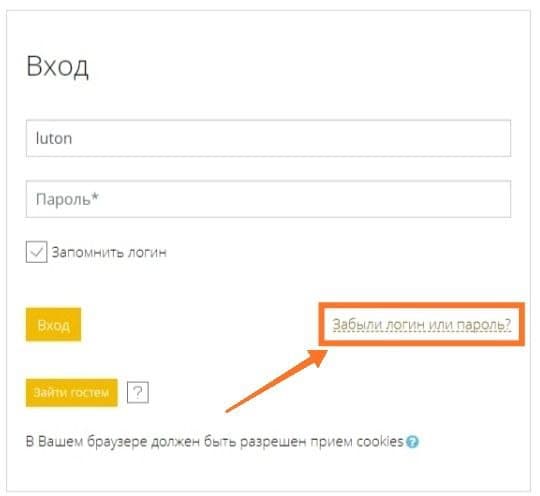Click the checkmark inside the Запомнить логин box

[x=36, y=252]
